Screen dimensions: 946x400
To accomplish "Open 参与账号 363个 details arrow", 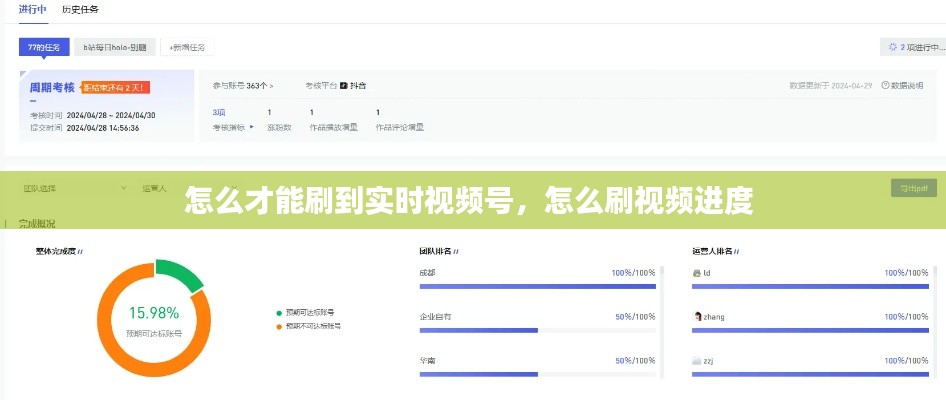I will click(271, 86).
